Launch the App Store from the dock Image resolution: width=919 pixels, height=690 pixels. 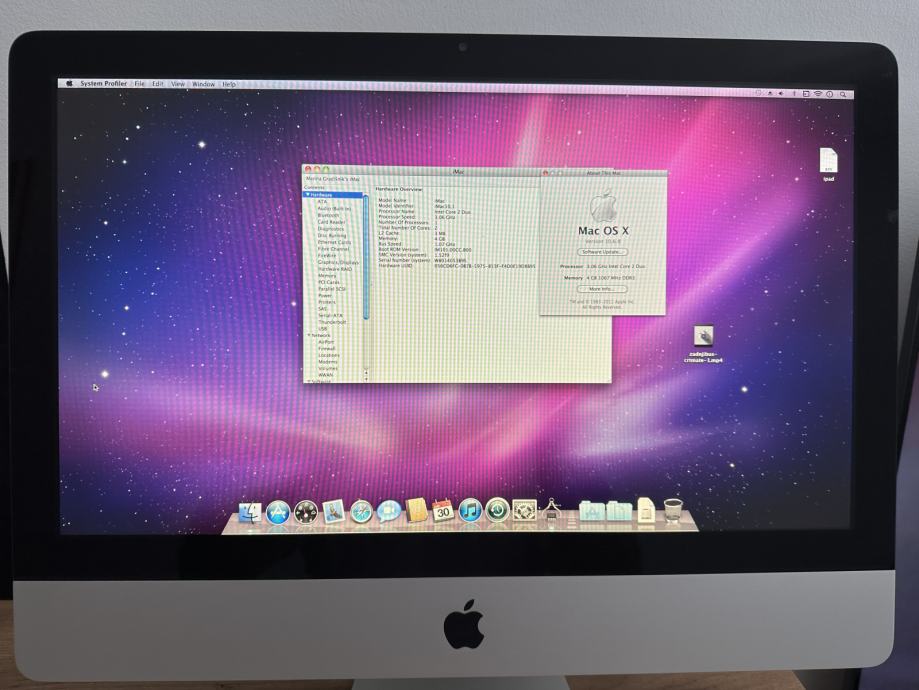click(x=278, y=512)
